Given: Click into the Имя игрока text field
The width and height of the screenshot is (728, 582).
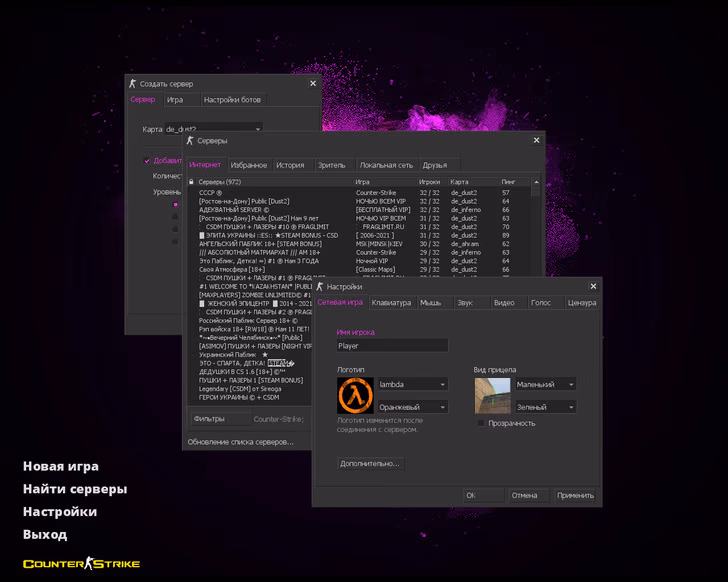Looking at the screenshot, I should click(x=392, y=346).
